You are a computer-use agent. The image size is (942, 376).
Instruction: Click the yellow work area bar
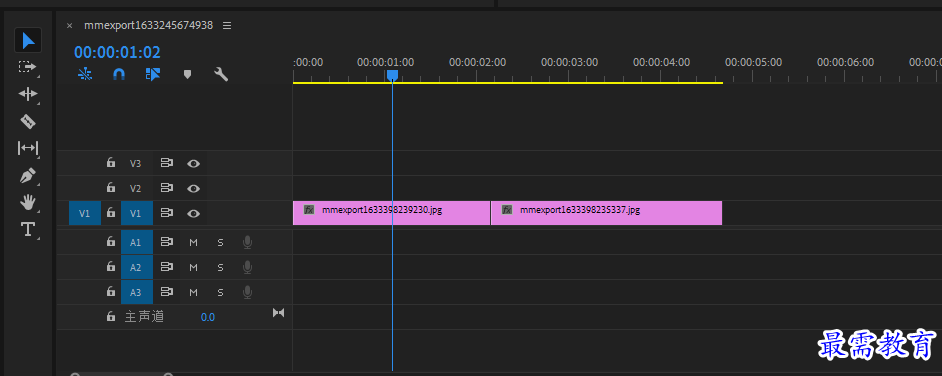[508, 82]
